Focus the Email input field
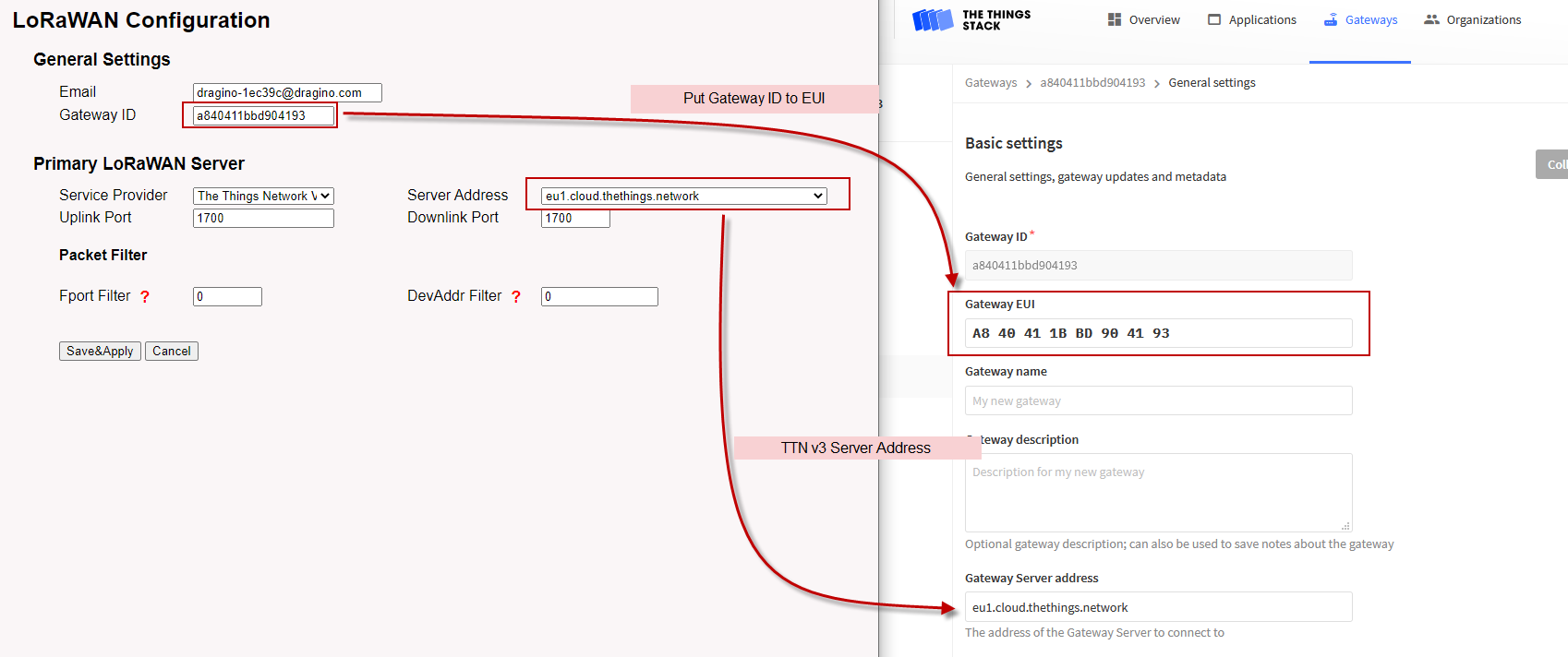 coord(287,92)
